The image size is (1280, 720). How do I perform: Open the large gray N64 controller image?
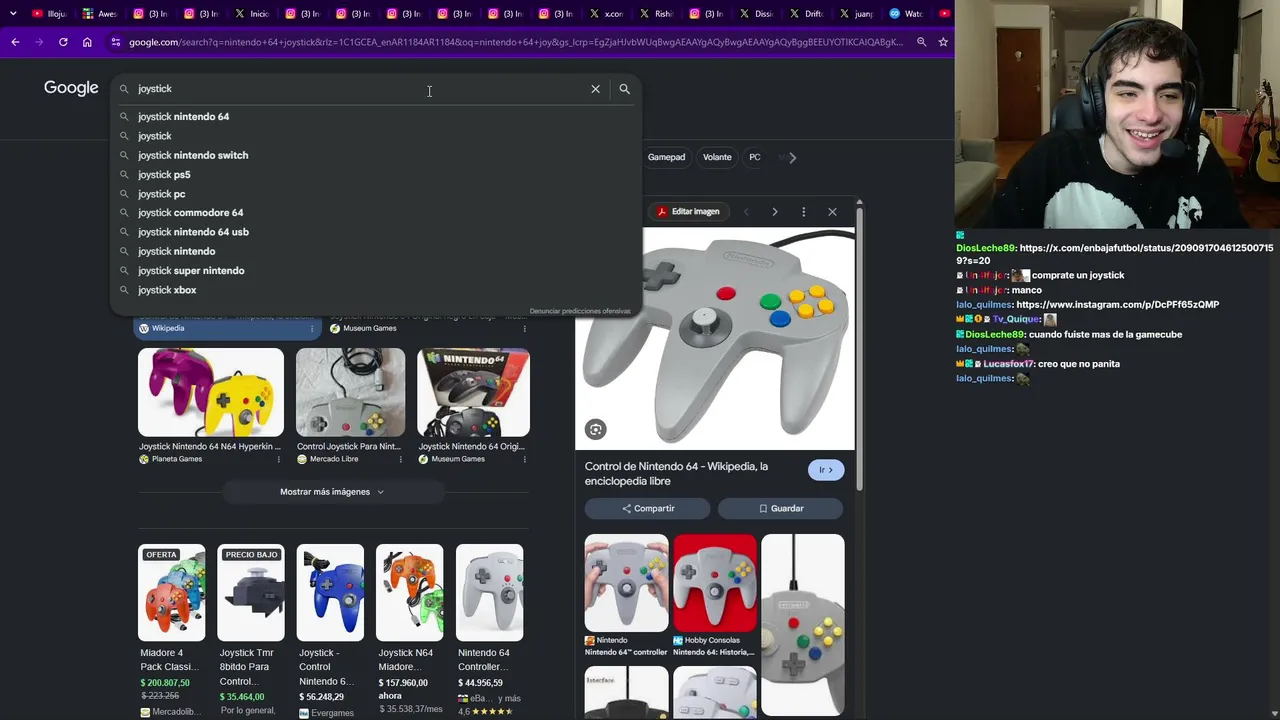point(715,339)
